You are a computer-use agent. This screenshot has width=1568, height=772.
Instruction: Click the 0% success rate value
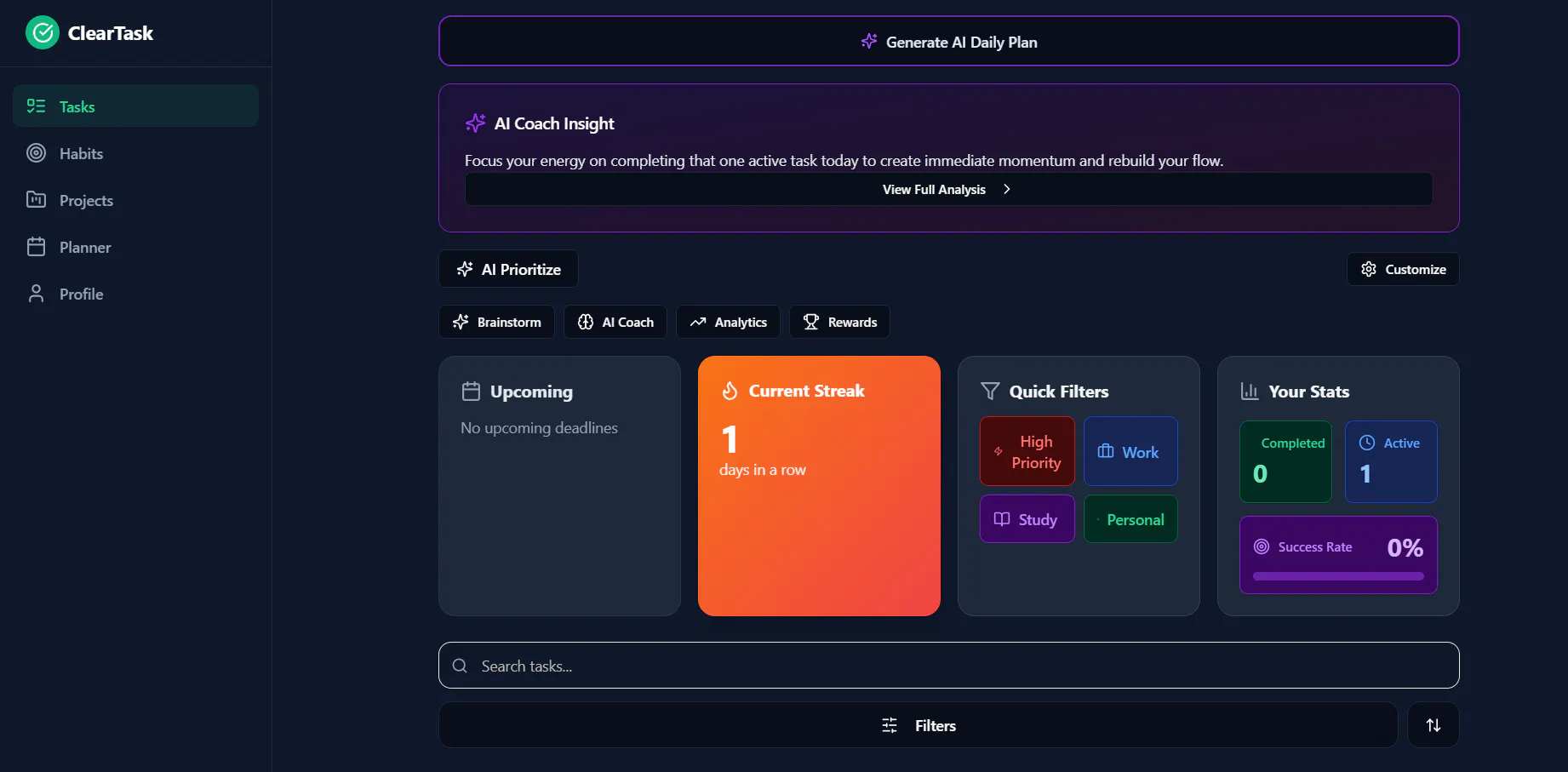coord(1405,547)
